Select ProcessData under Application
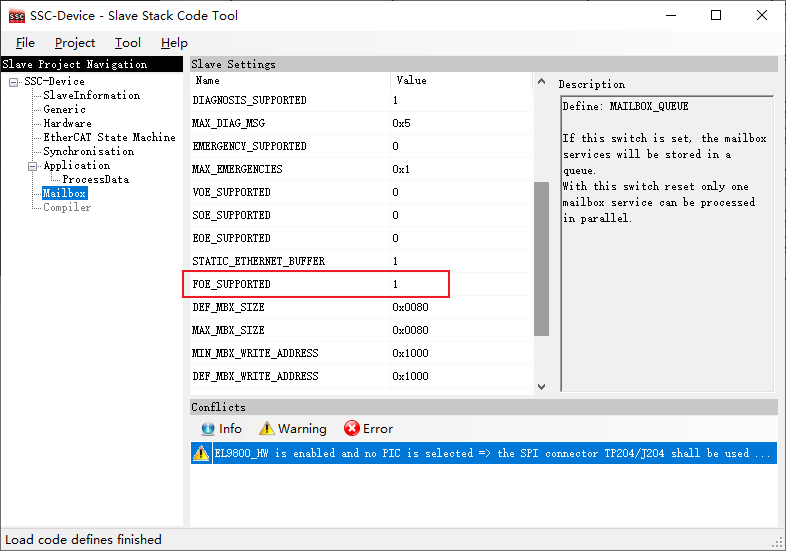This screenshot has width=786, height=551. [95, 179]
